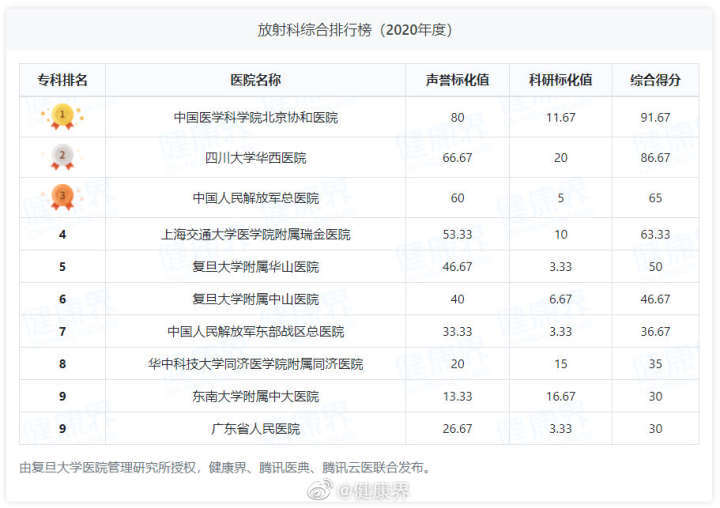This screenshot has width=720, height=508.
Task: Click the 科研标化值 of 15 for 同济医院
Action: 561,364
